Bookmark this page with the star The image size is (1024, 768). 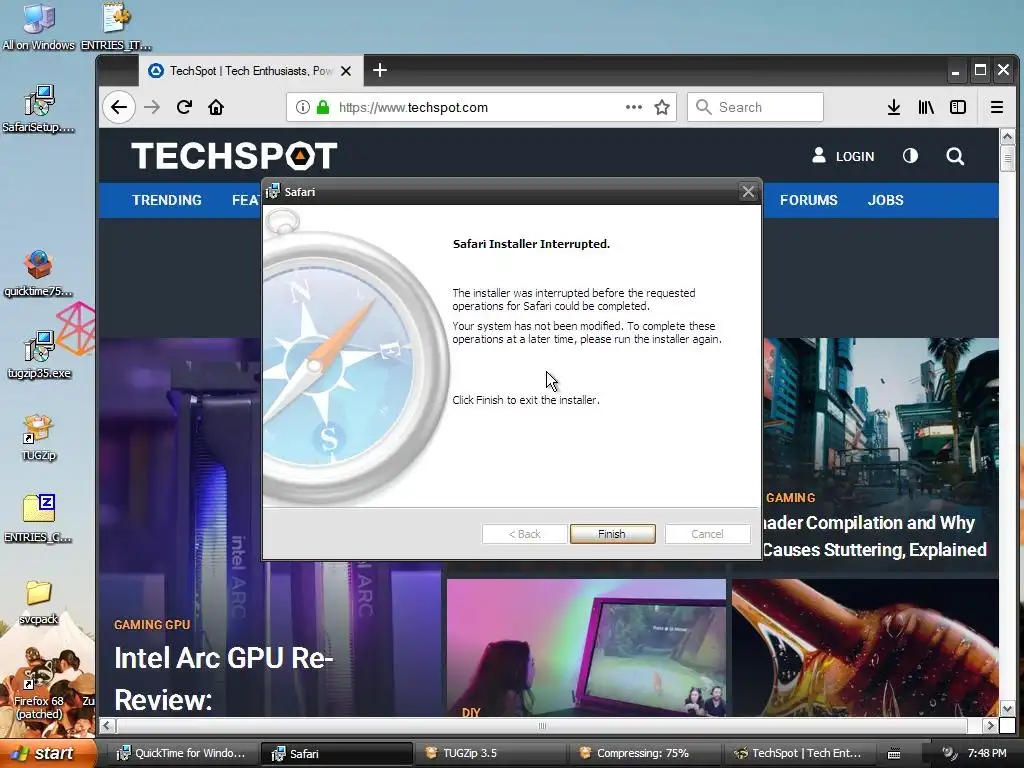(662, 107)
